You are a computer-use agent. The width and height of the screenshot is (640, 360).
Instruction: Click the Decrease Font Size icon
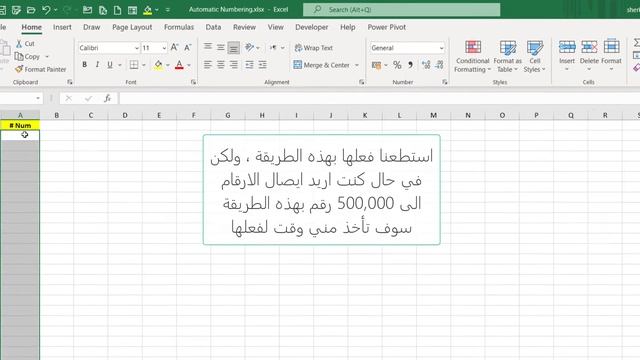click(187, 48)
